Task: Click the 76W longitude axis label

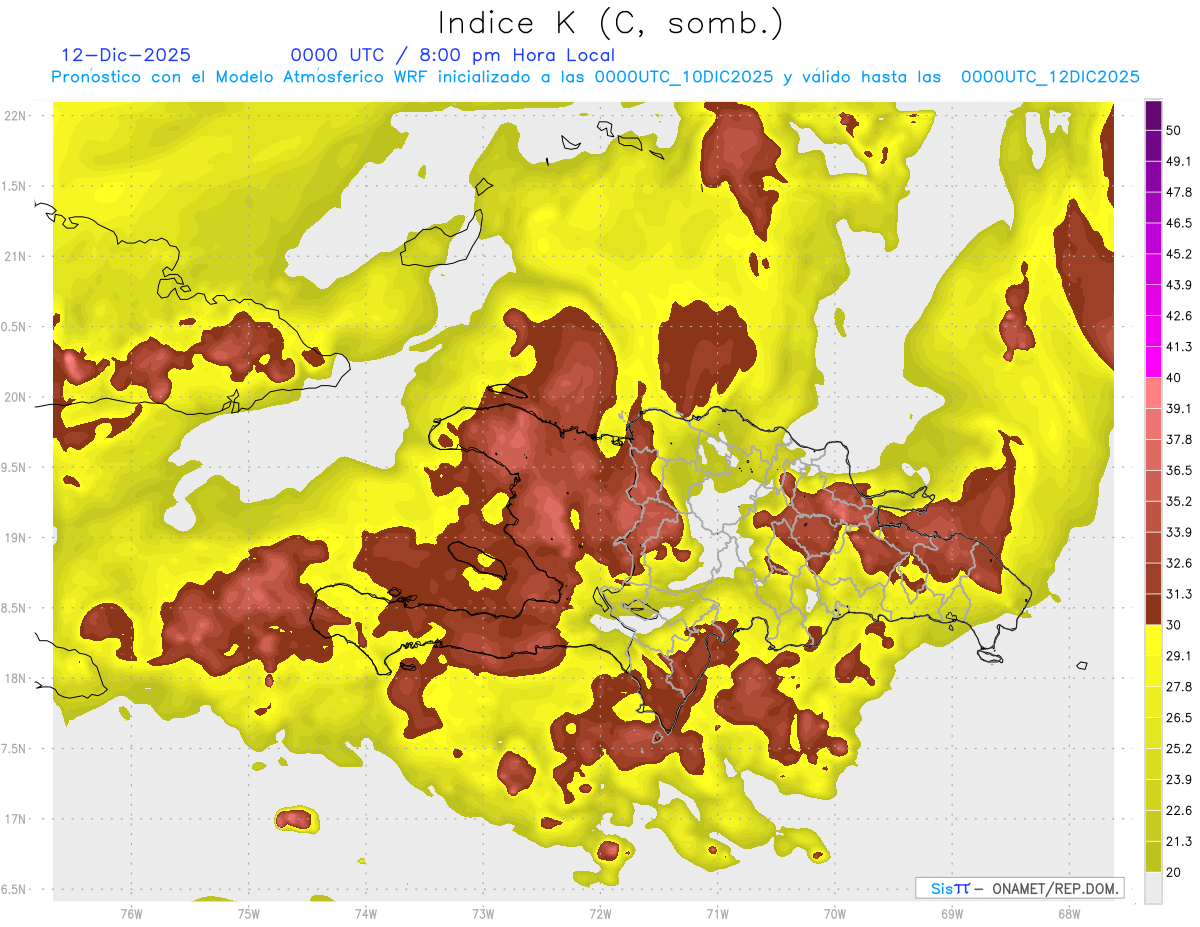Action: point(131,913)
